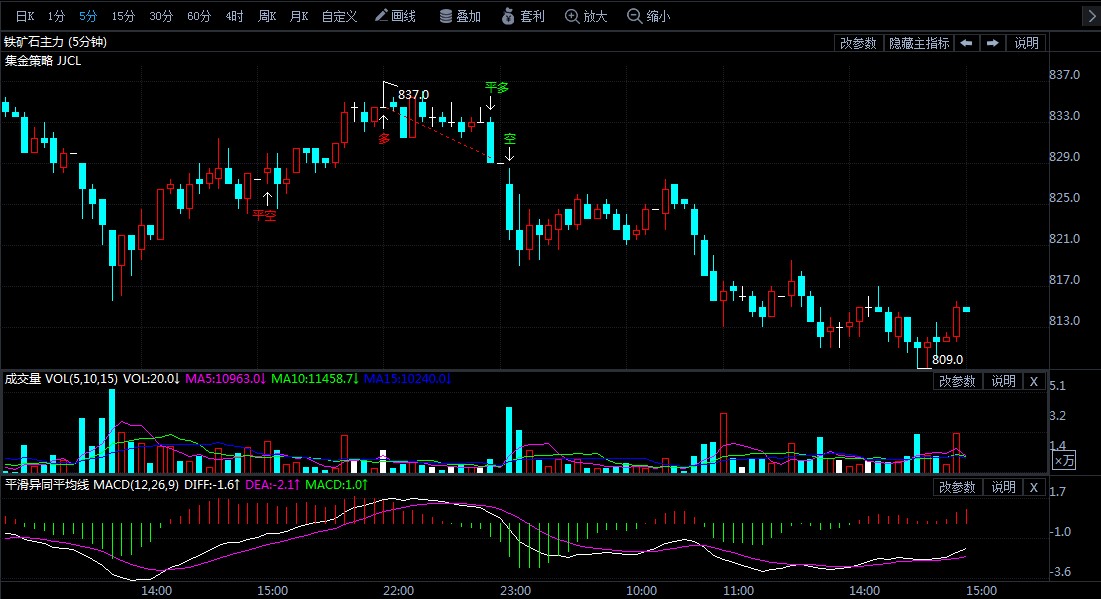Go to previous indicator with left arrow
The height and width of the screenshot is (599, 1101).
966,43
